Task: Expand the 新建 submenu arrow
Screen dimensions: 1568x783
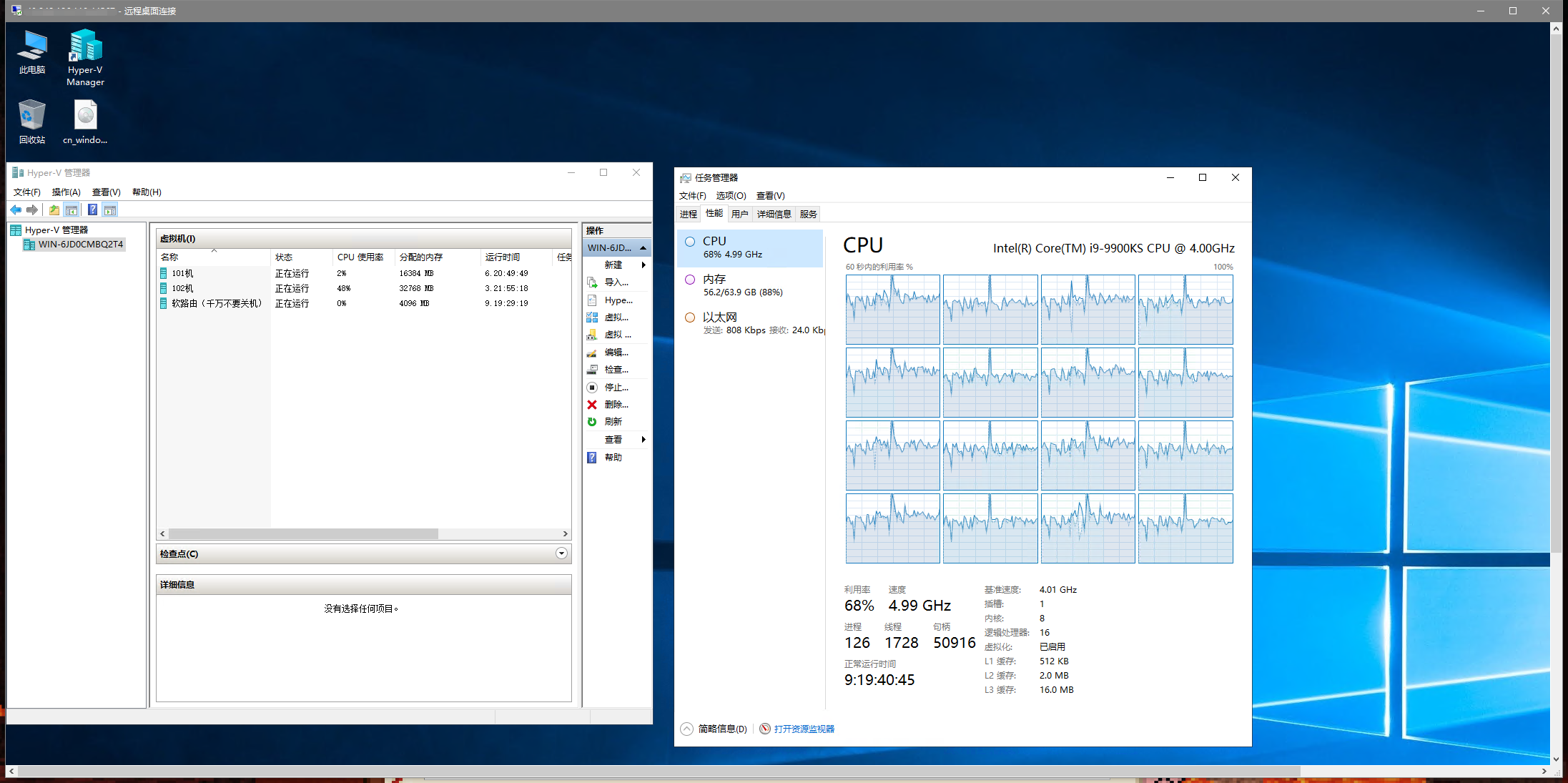Action: tap(644, 265)
